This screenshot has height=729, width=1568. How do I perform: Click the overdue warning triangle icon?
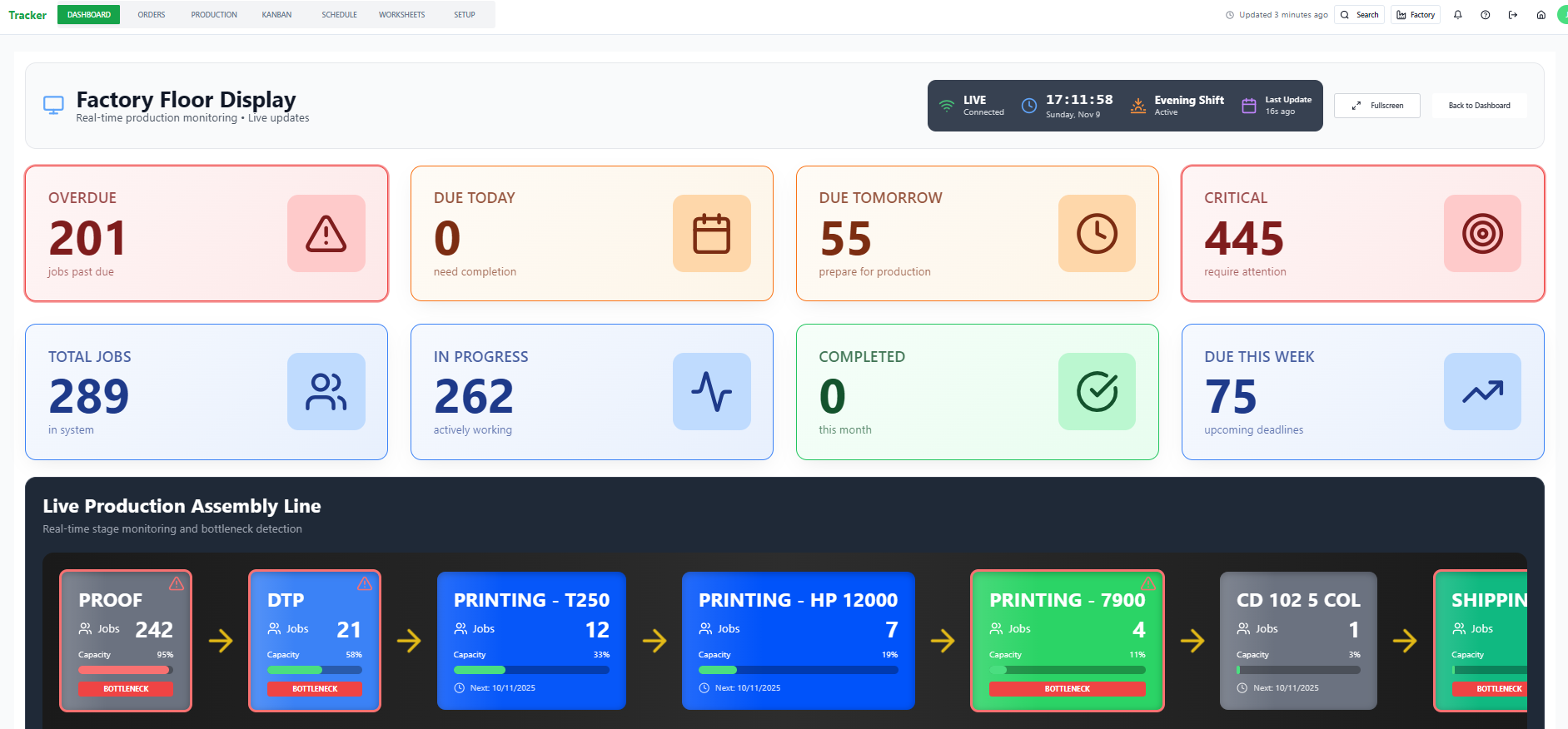[326, 234]
